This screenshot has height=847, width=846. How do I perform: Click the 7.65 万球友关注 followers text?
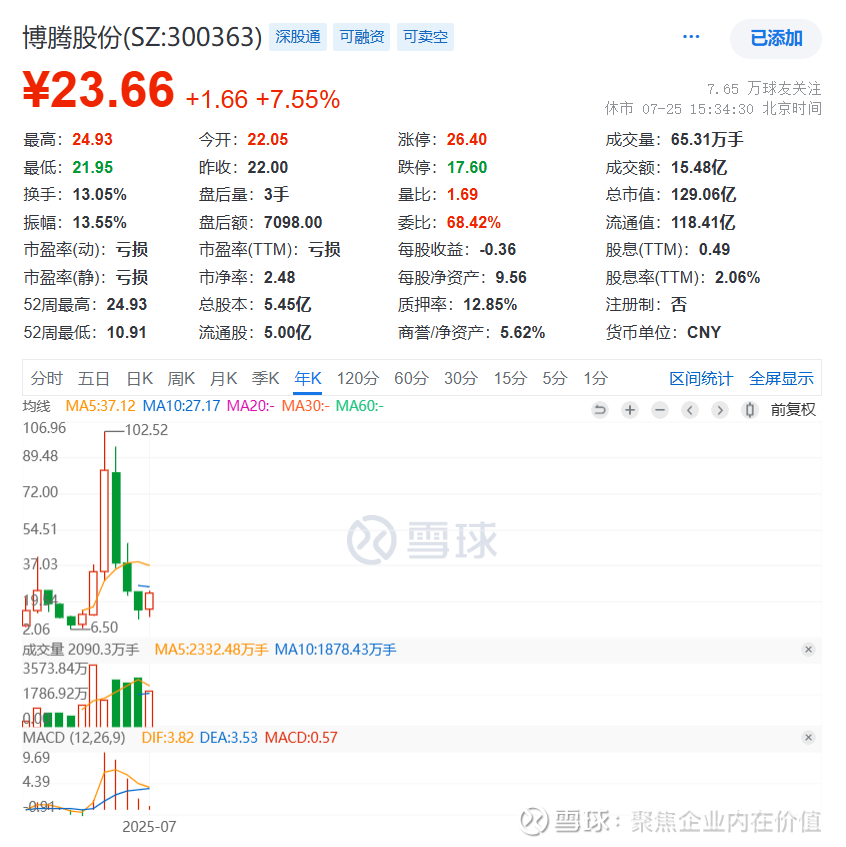764,88
